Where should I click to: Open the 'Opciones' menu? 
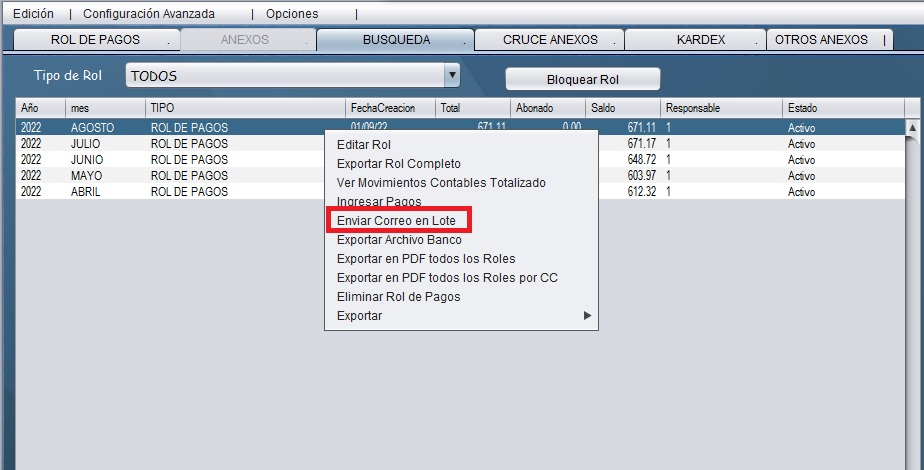(292, 14)
